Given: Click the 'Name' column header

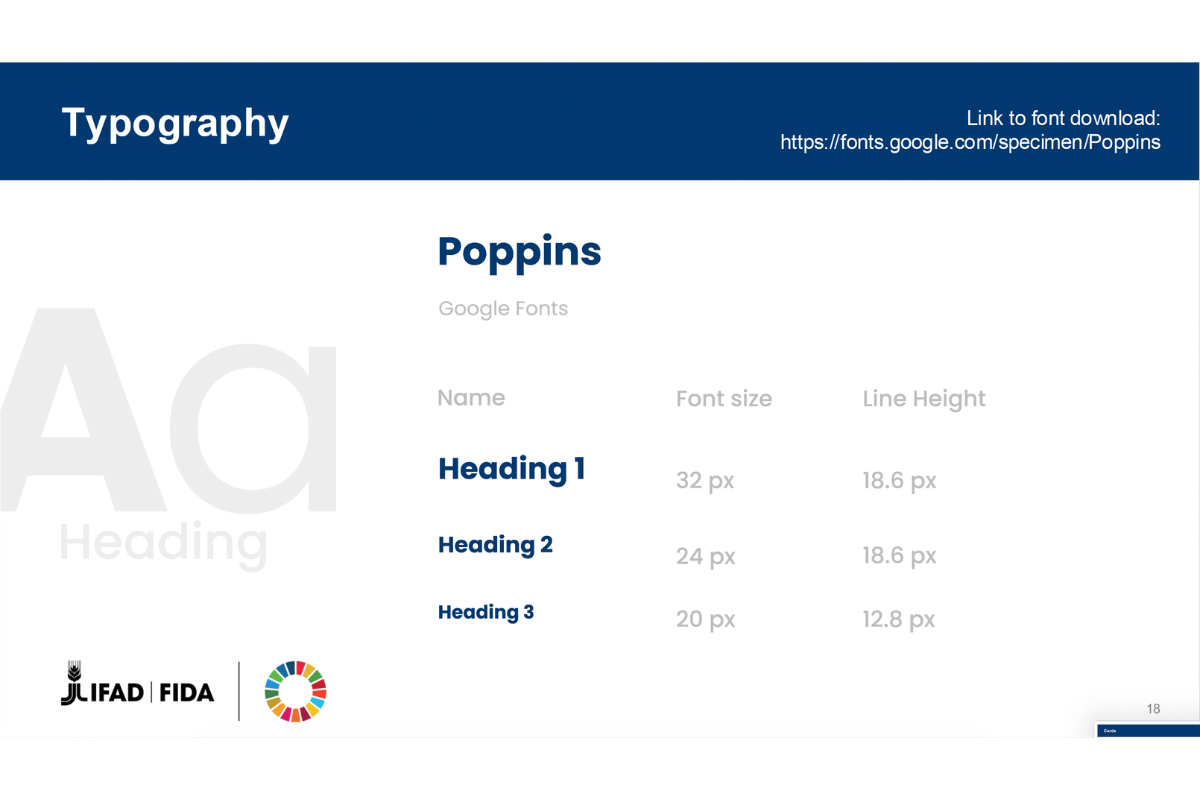Looking at the screenshot, I should tap(471, 398).
